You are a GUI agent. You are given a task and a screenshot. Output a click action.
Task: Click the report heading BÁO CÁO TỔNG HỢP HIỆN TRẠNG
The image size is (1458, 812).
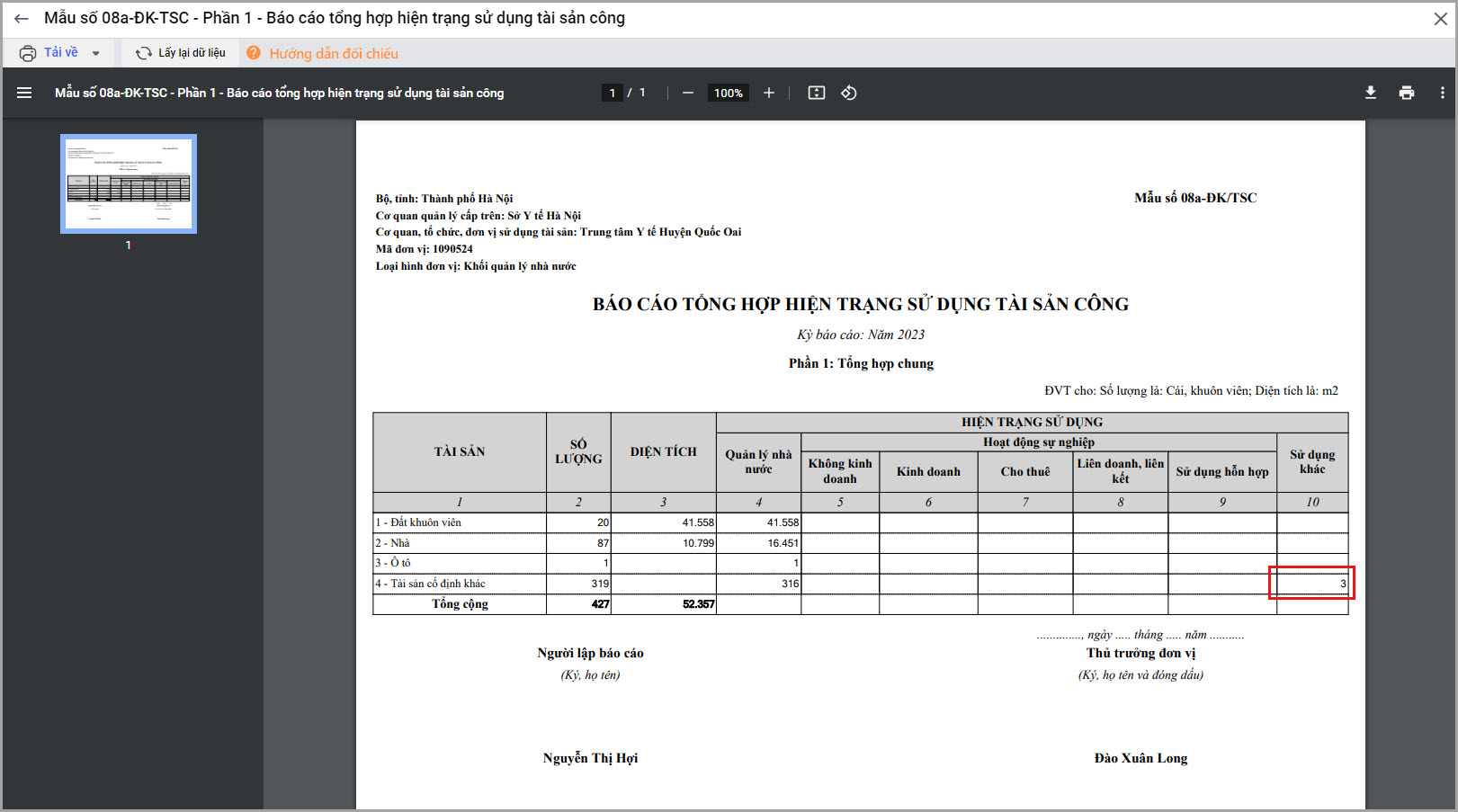(861, 304)
